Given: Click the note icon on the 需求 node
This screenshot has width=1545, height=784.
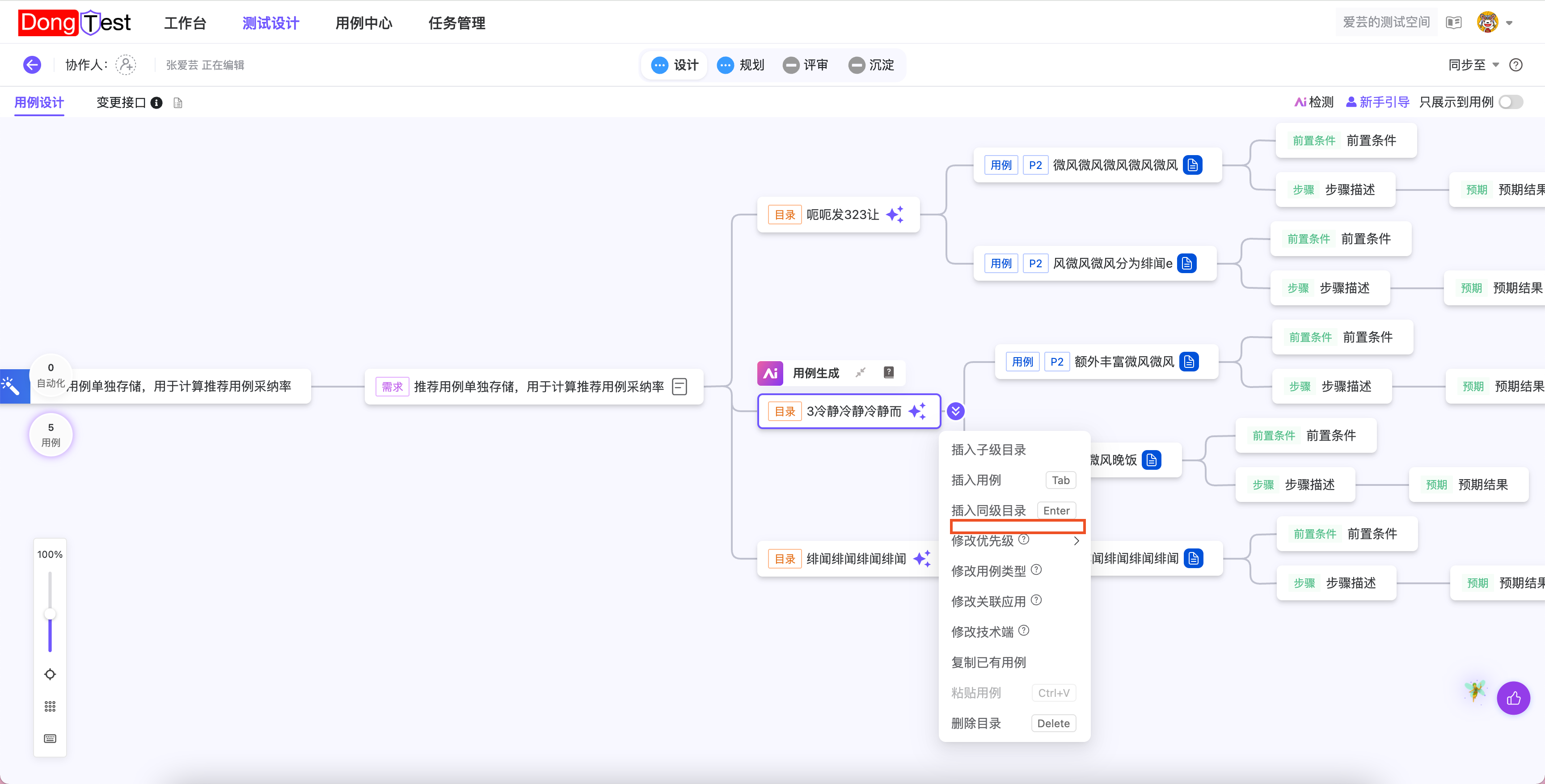Looking at the screenshot, I should click(x=680, y=387).
